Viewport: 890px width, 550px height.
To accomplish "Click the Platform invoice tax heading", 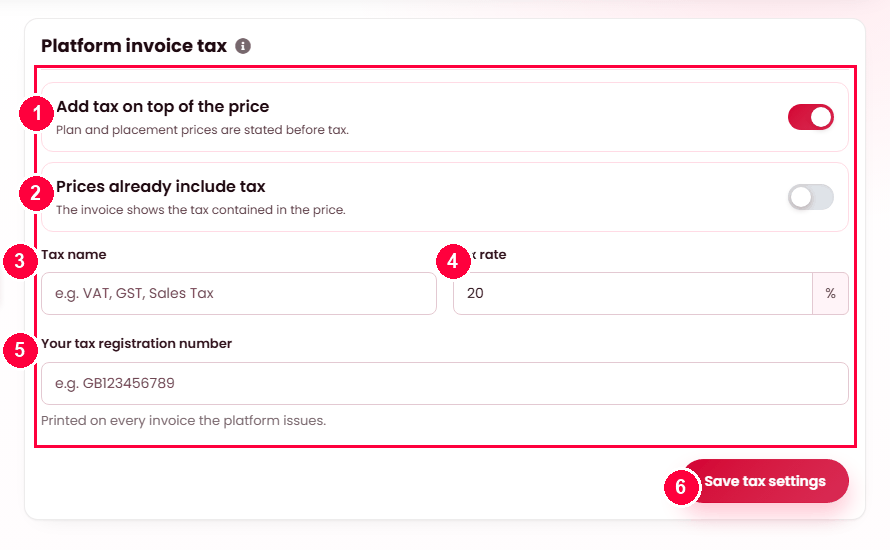I will [x=134, y=46].
